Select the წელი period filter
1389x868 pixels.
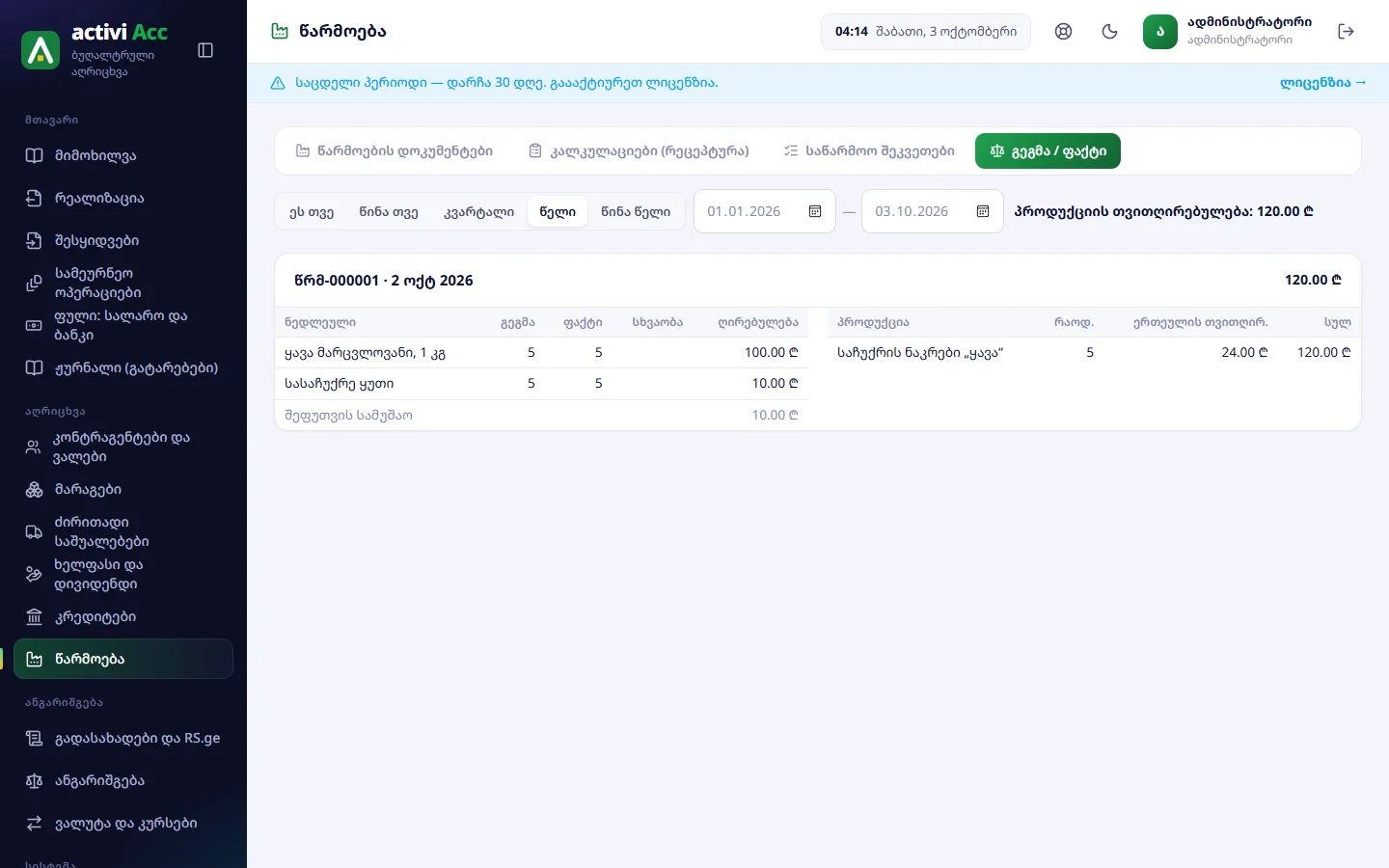coord(558,211)
